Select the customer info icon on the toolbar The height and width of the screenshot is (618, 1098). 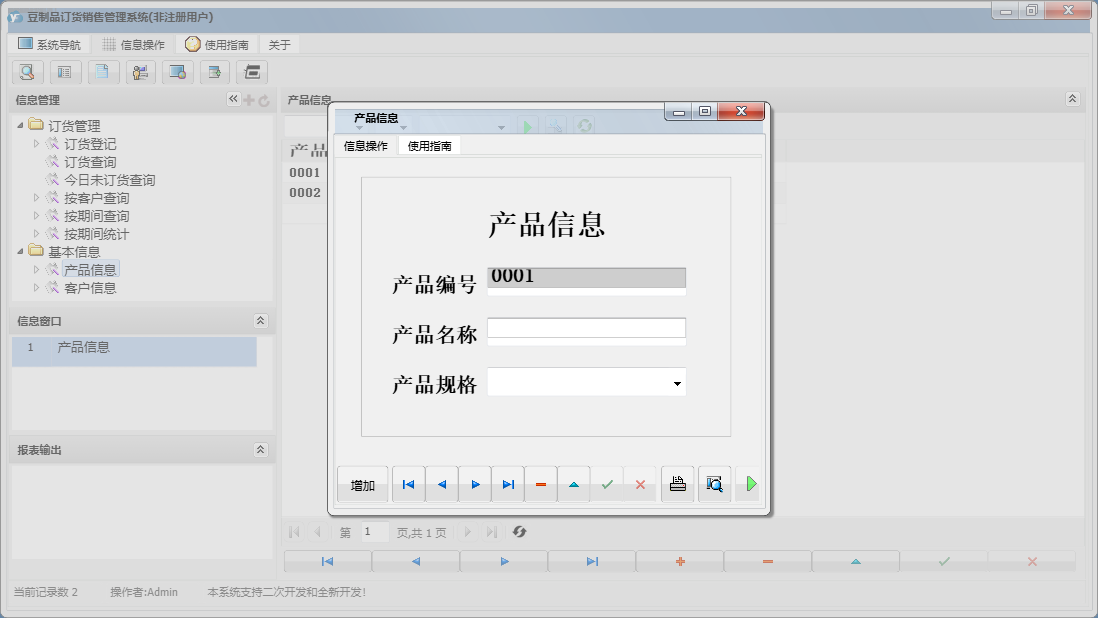140,72
